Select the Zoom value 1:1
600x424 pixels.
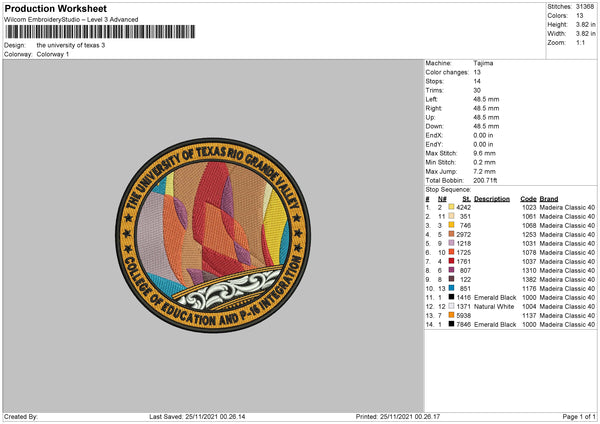coord(580,42)
